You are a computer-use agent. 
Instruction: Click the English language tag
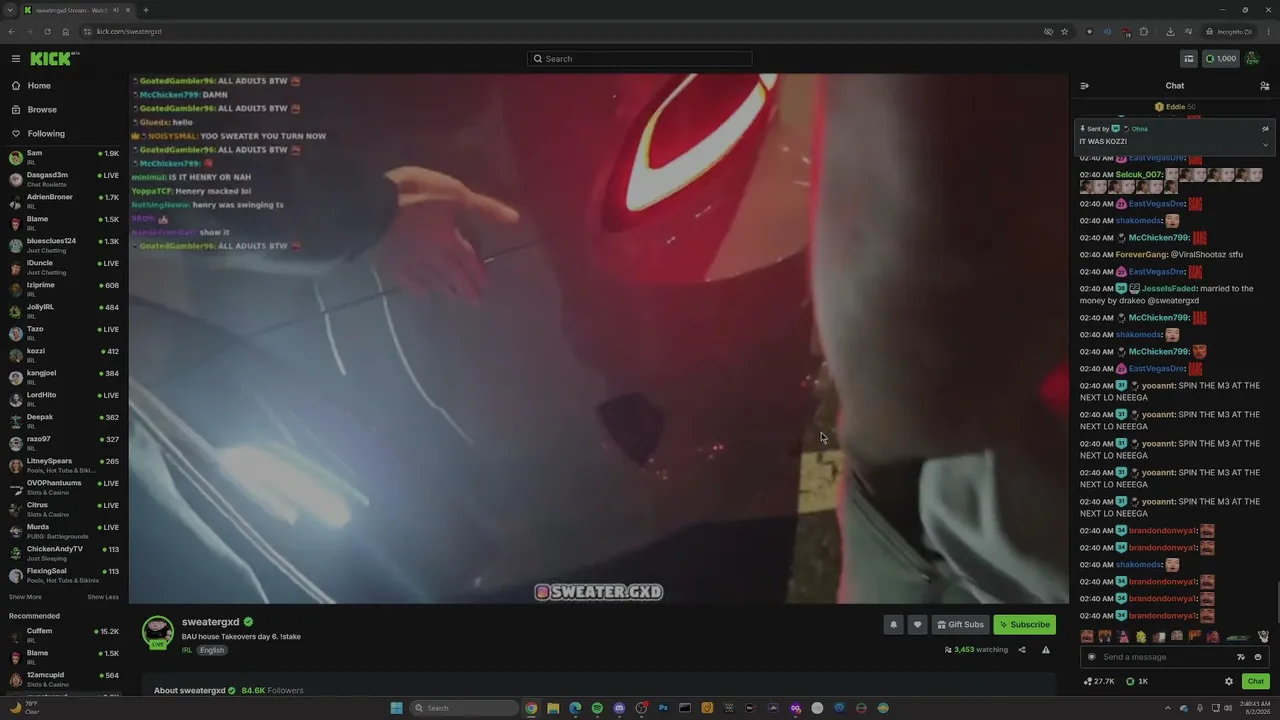(212, 650)
